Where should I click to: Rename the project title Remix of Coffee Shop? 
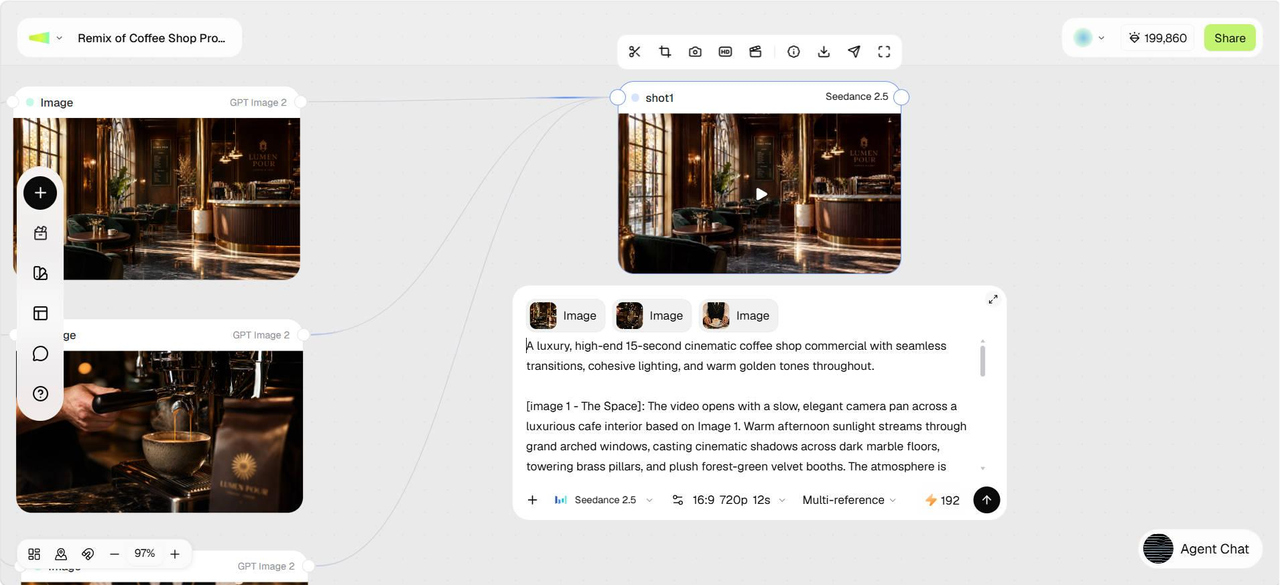click(x=152, y=38)
